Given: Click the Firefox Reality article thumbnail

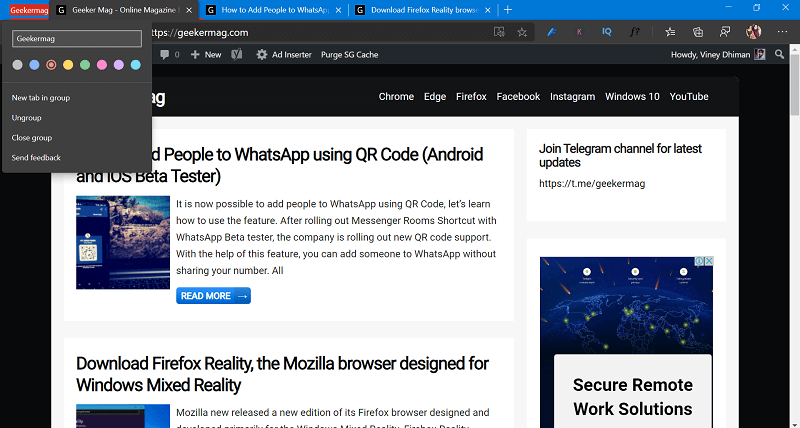Looking at the screenshot, I should [x=123, y=416].
